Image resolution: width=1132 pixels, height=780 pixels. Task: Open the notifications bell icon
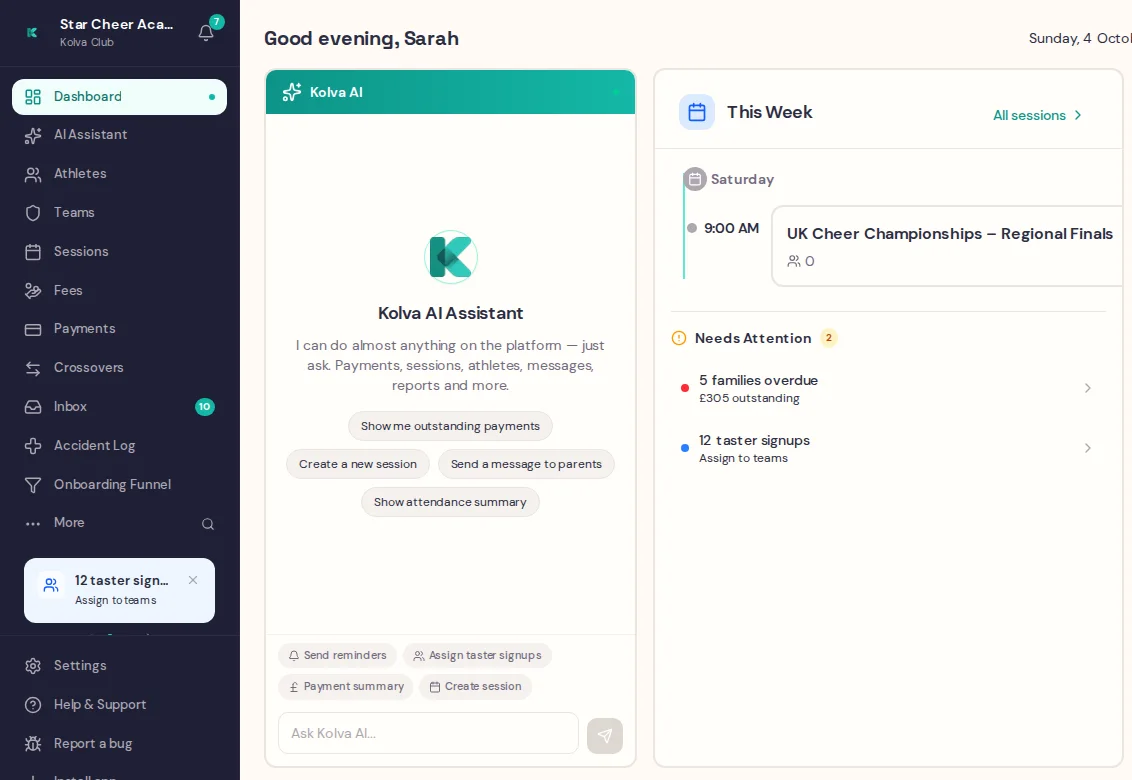[x=206, y=33]
